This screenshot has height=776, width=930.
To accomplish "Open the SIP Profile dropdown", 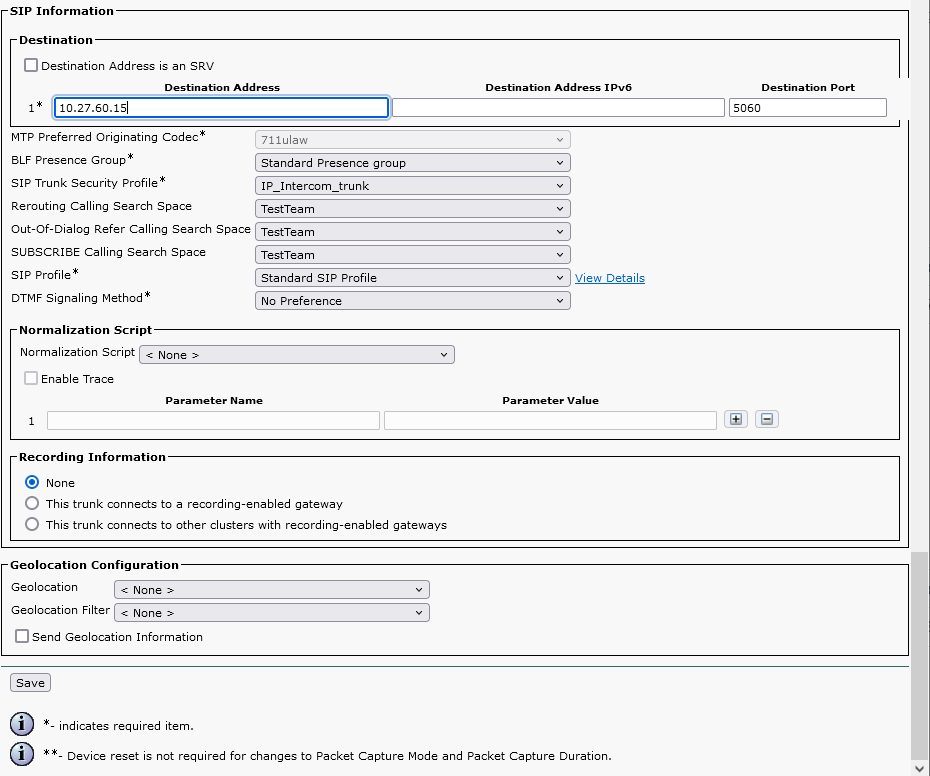I will [x=413, y=278].
